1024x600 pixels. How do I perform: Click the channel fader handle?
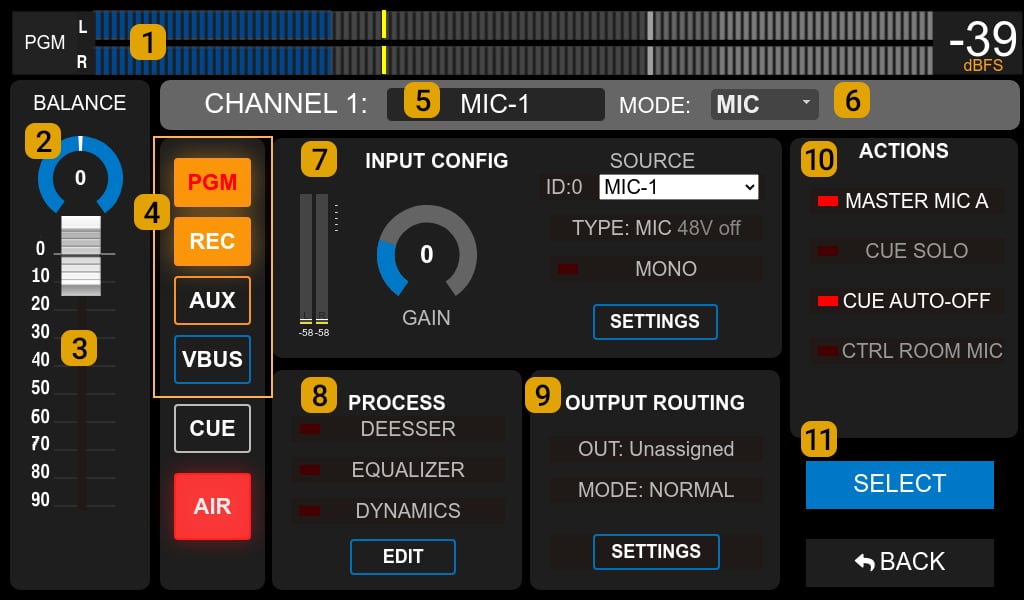coord(81,256)
